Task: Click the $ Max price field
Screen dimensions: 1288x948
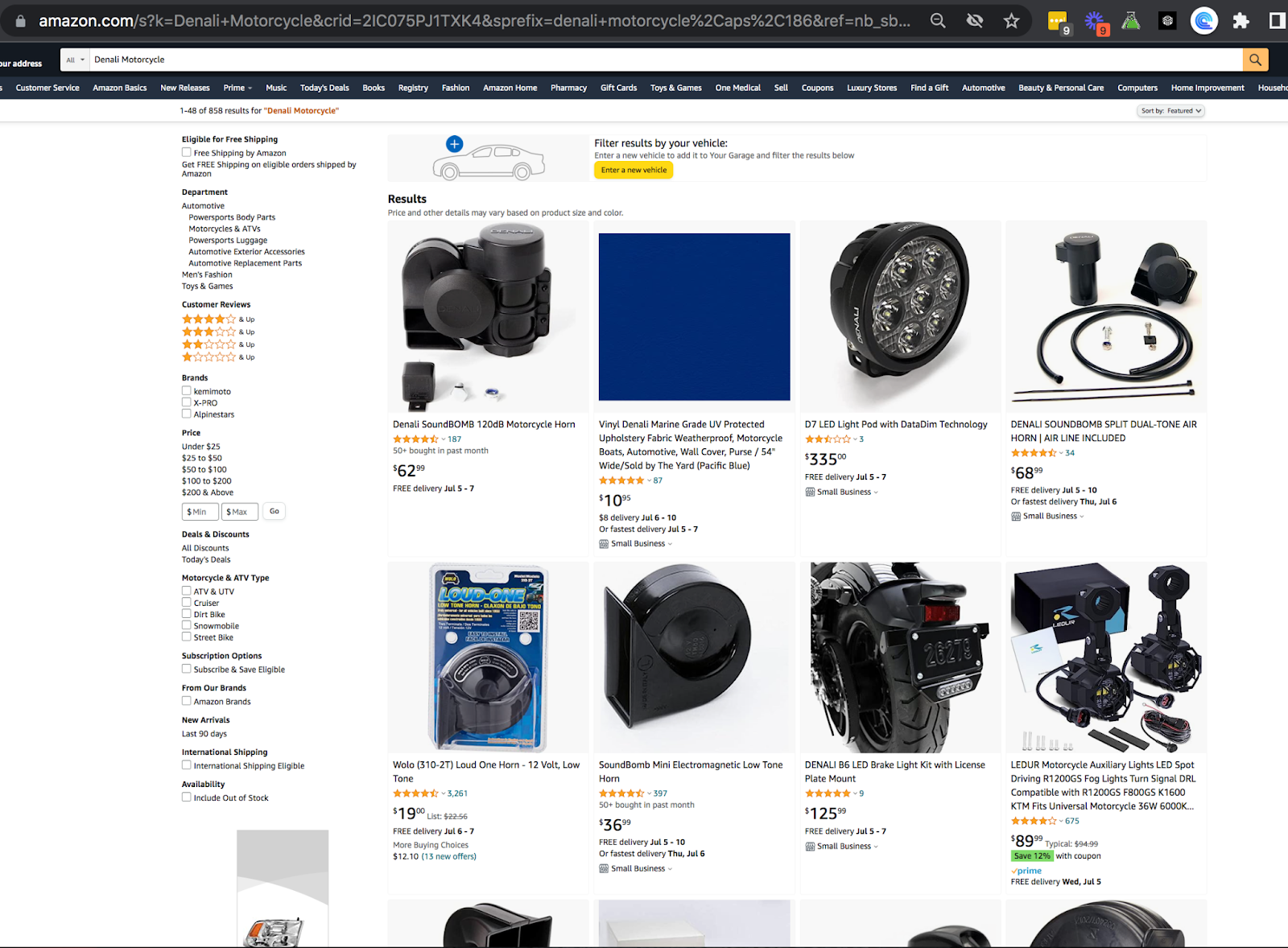Action: point(241,512)
